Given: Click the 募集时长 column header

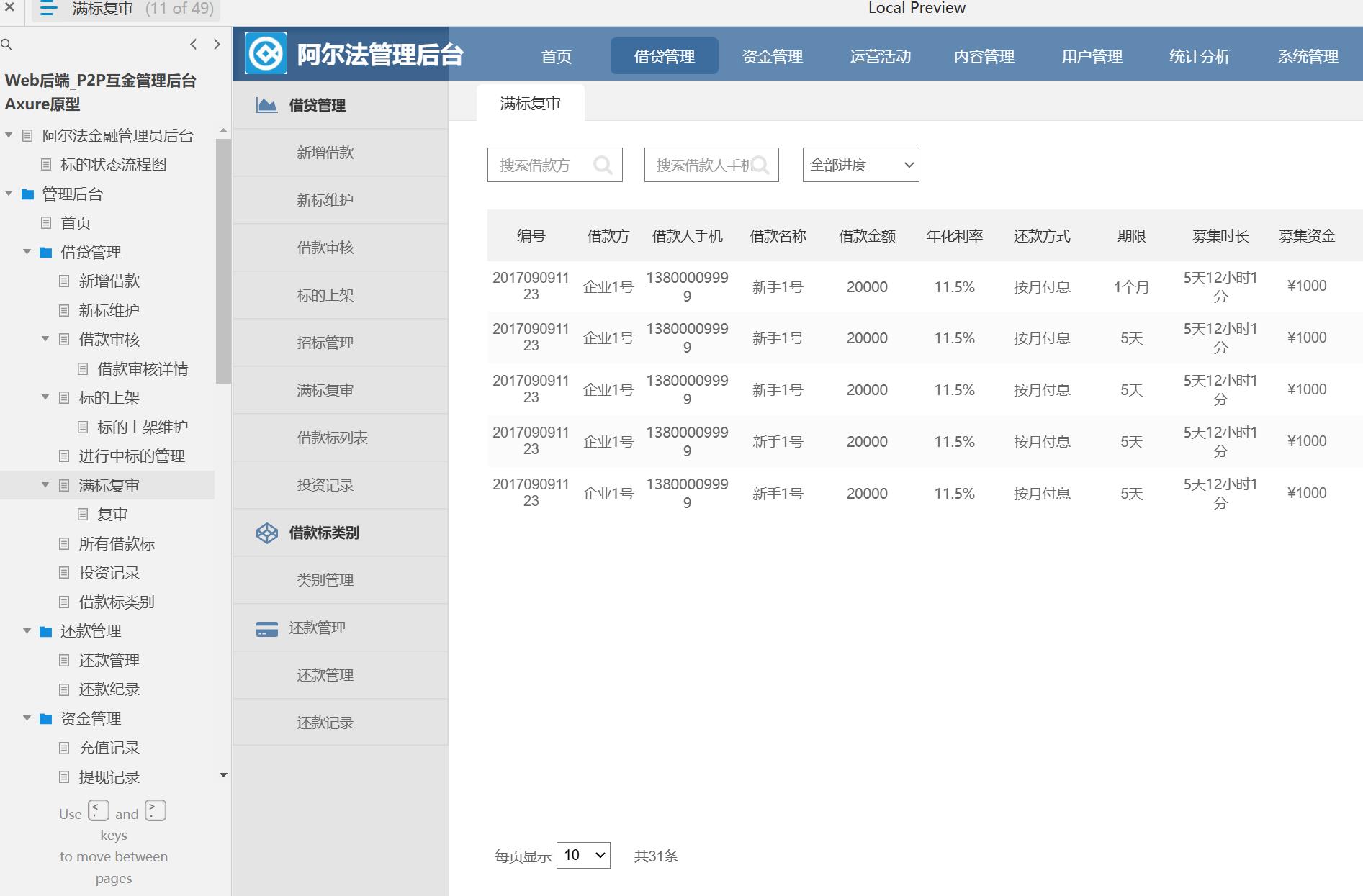Looking at the screenshot, I should 1220,236.
